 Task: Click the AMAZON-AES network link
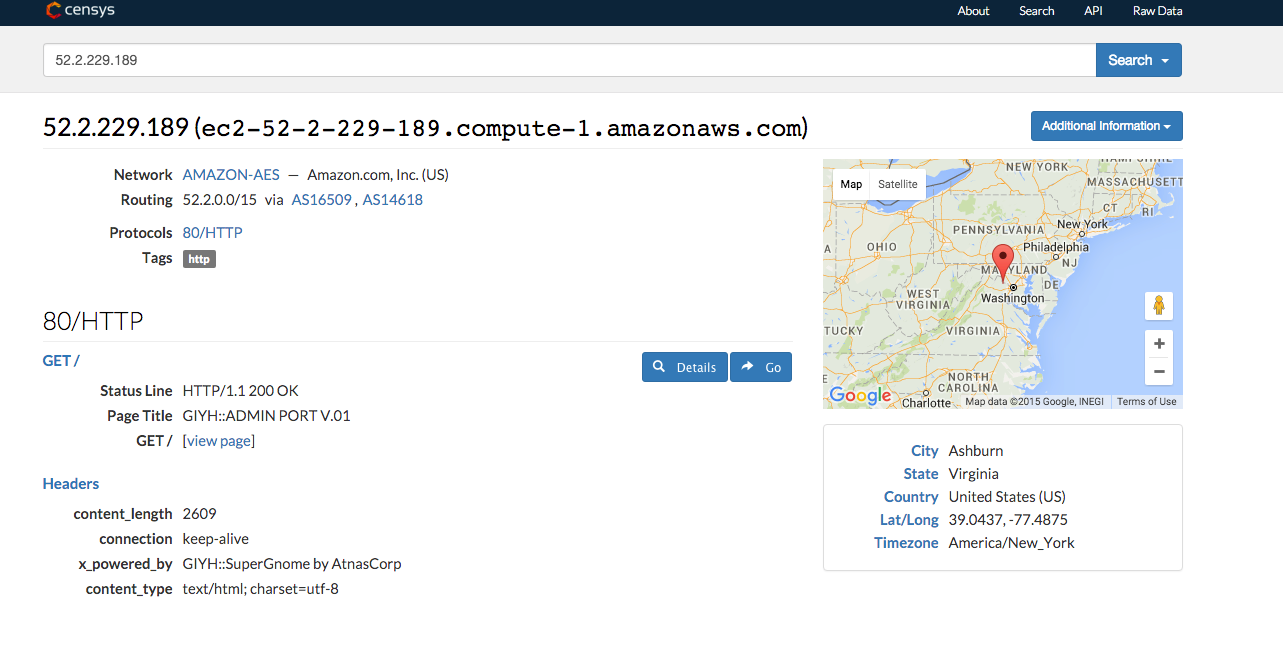[231, 174]
